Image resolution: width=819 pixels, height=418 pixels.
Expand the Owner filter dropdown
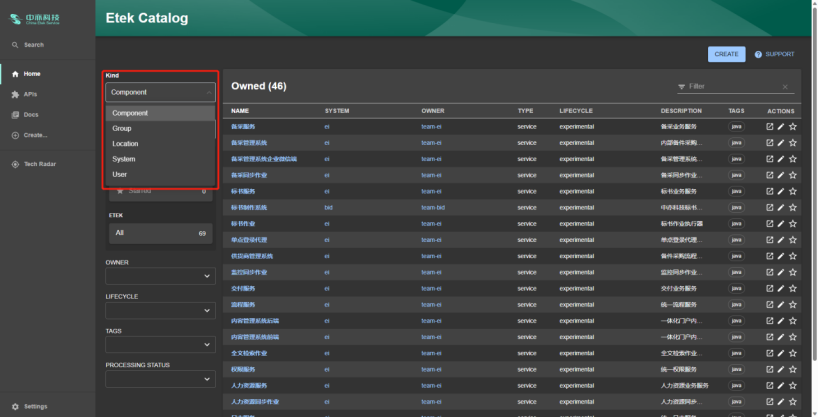(x=160, y=276)
